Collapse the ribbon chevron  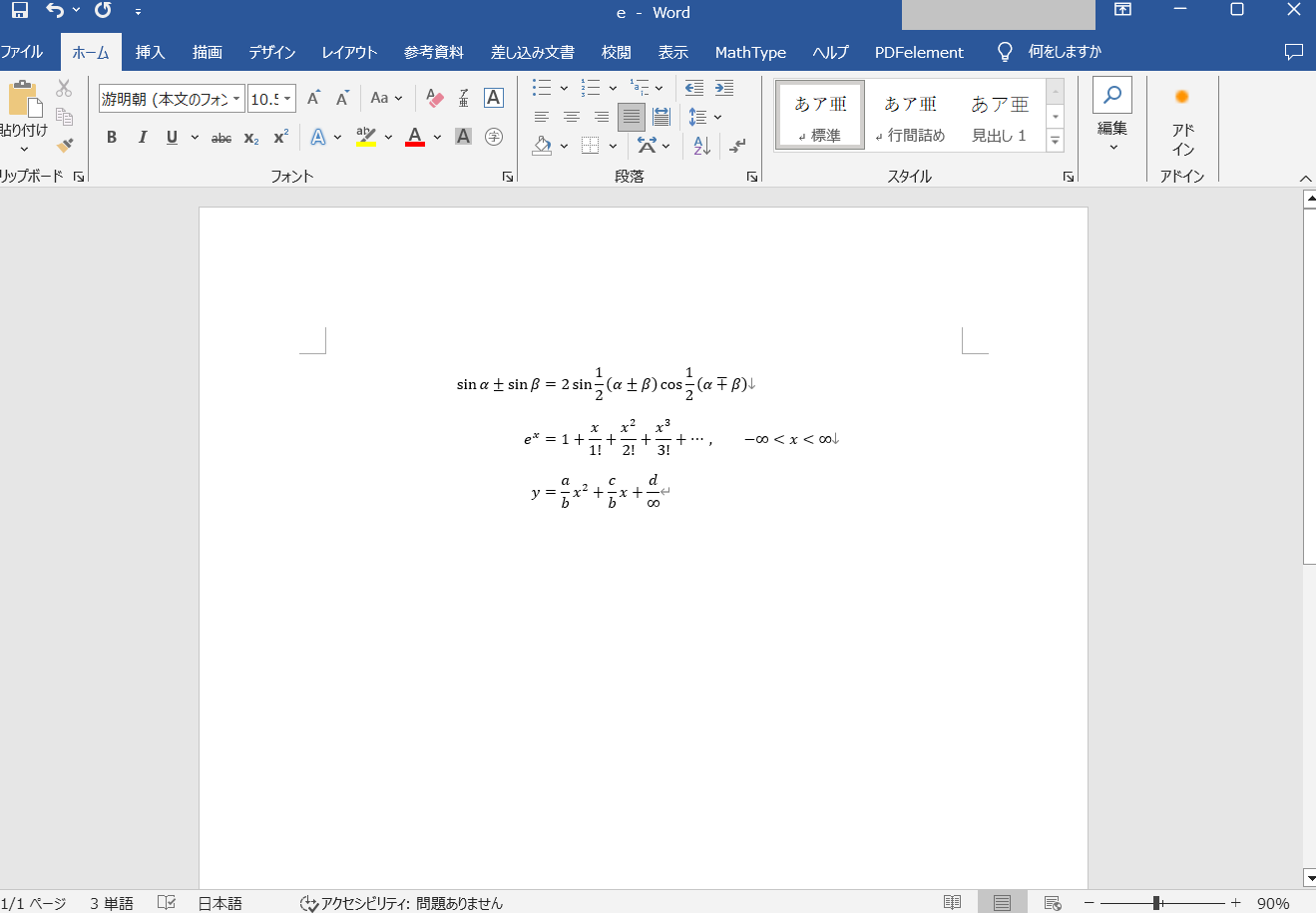[1306, 178]
